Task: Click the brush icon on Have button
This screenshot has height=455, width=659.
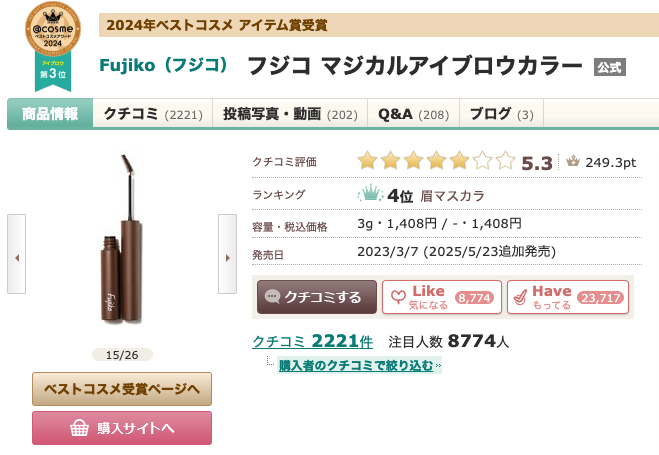Action: [519, 297]
